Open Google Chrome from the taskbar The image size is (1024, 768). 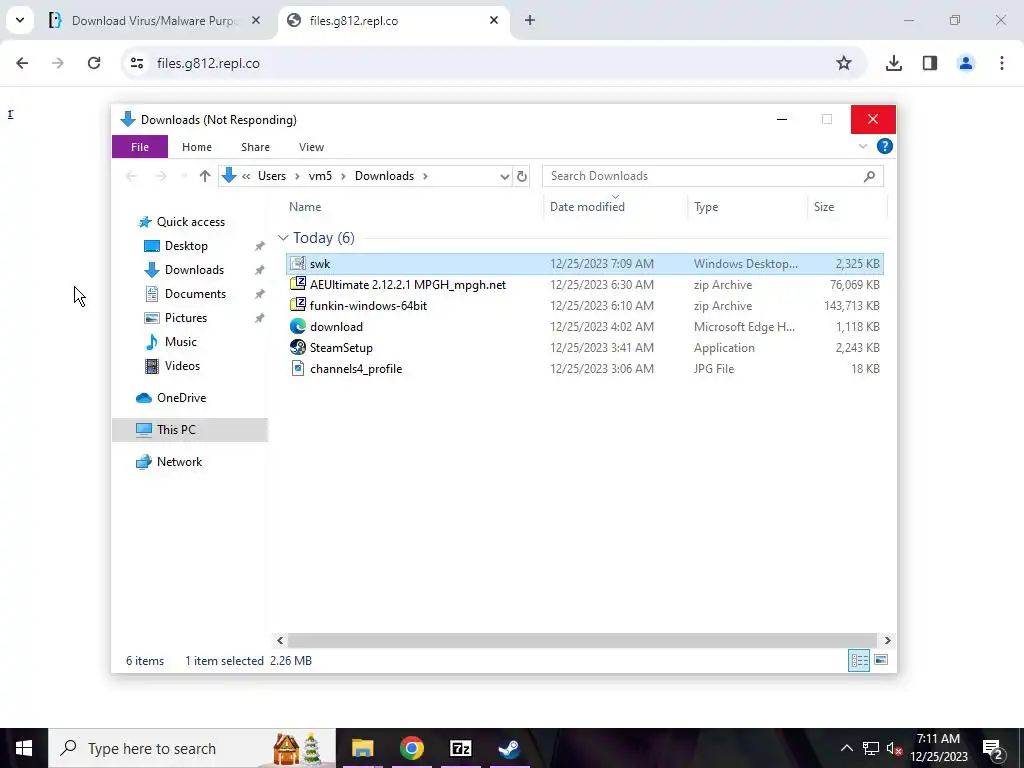point(411,748)
